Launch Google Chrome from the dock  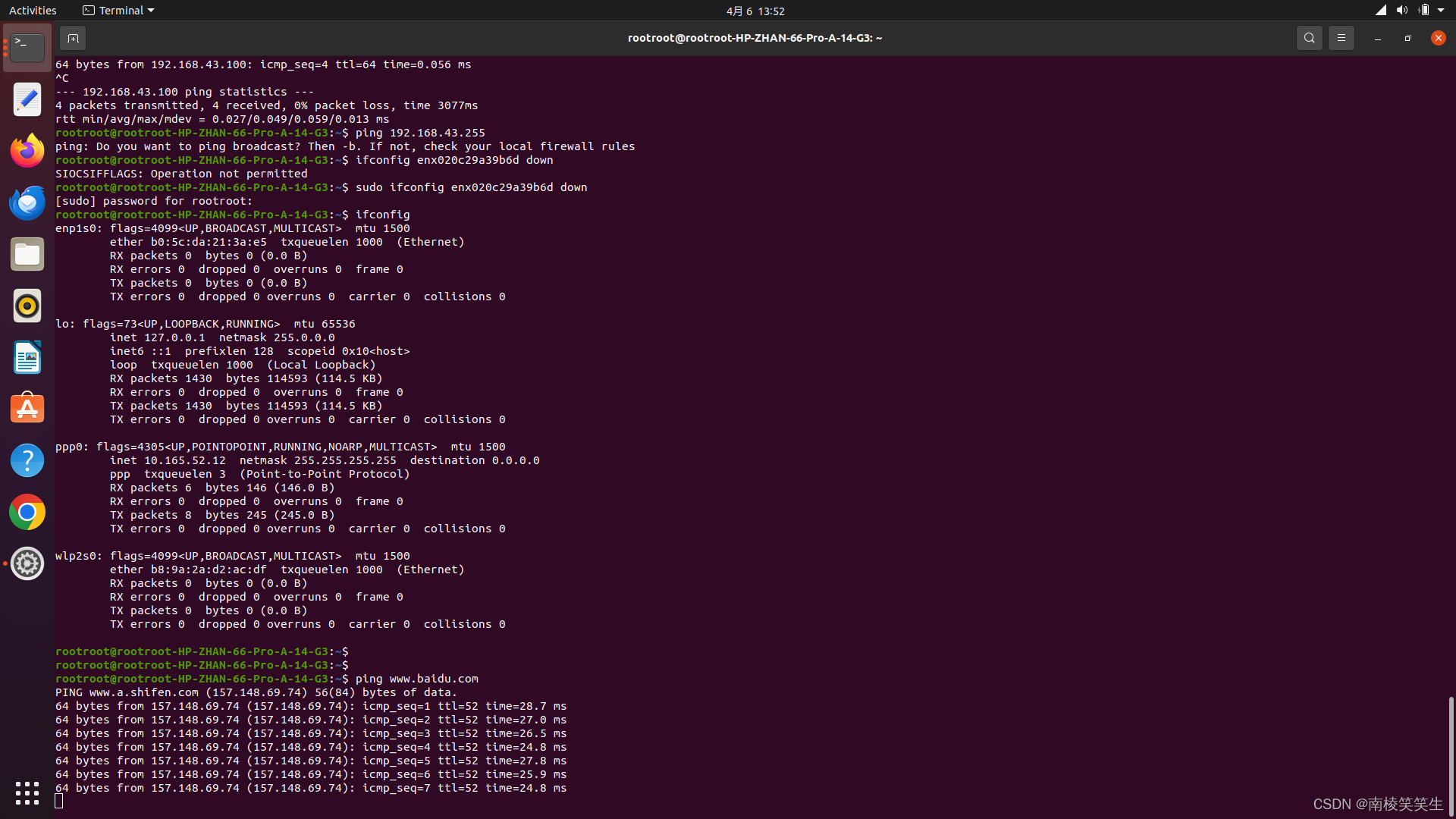pyautogui.click(x=27, y=512)
